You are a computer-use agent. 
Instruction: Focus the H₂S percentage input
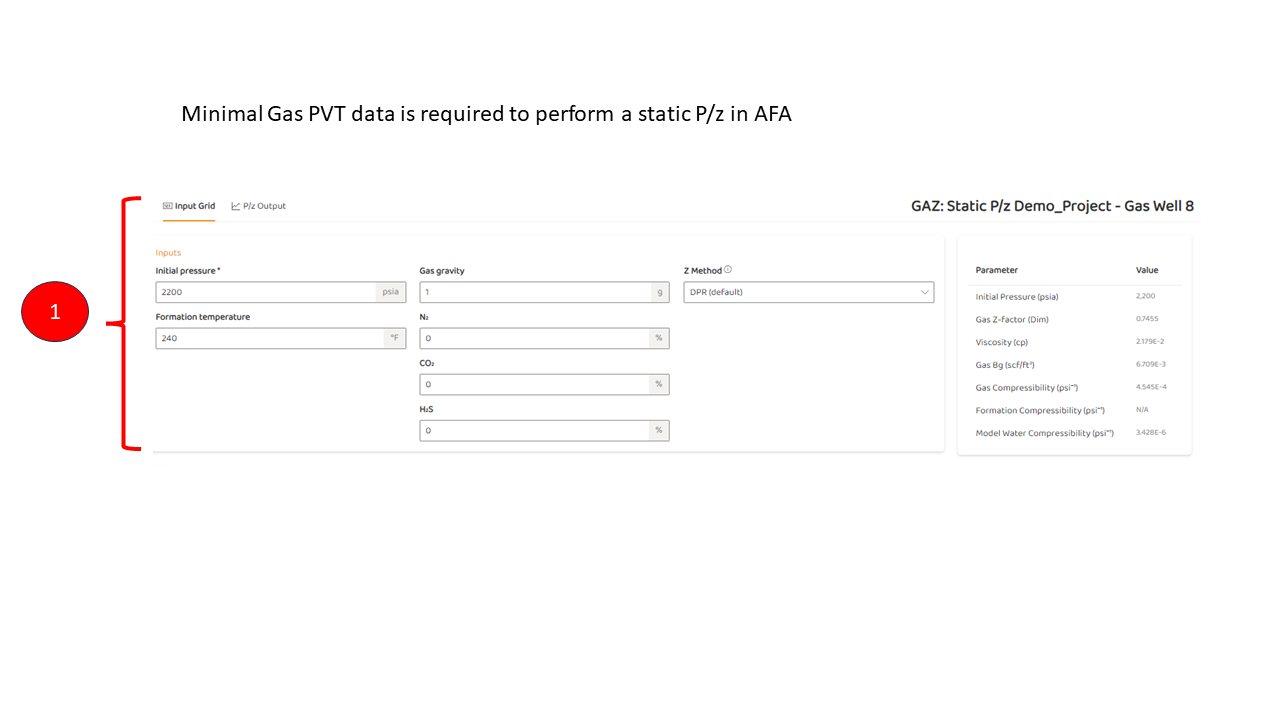534,430
